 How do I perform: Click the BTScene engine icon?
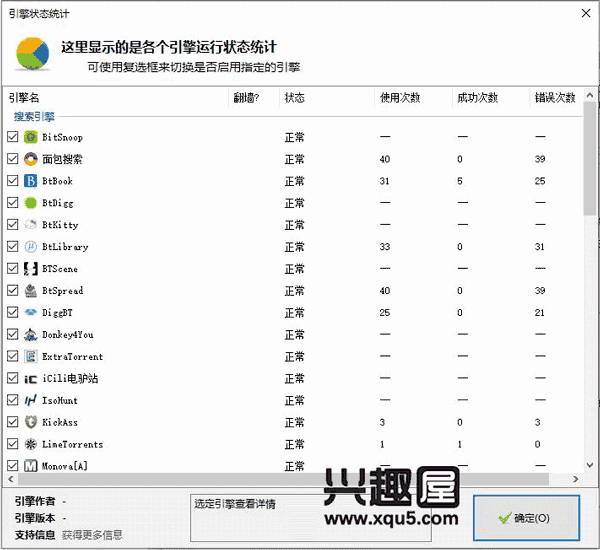click(x=31, y=269)
